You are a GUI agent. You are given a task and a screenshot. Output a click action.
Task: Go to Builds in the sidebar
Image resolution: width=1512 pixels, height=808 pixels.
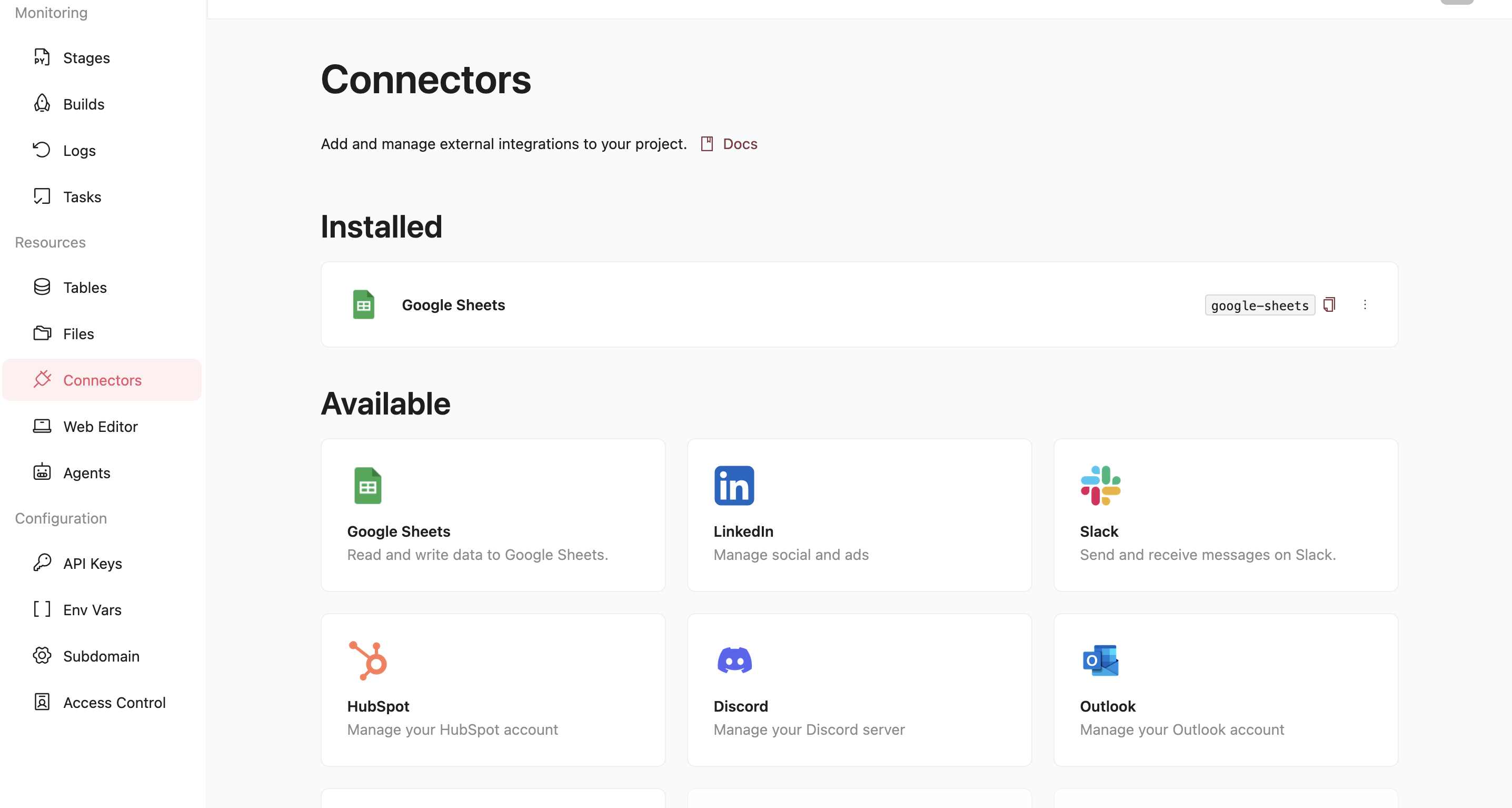tap(102, 104)
